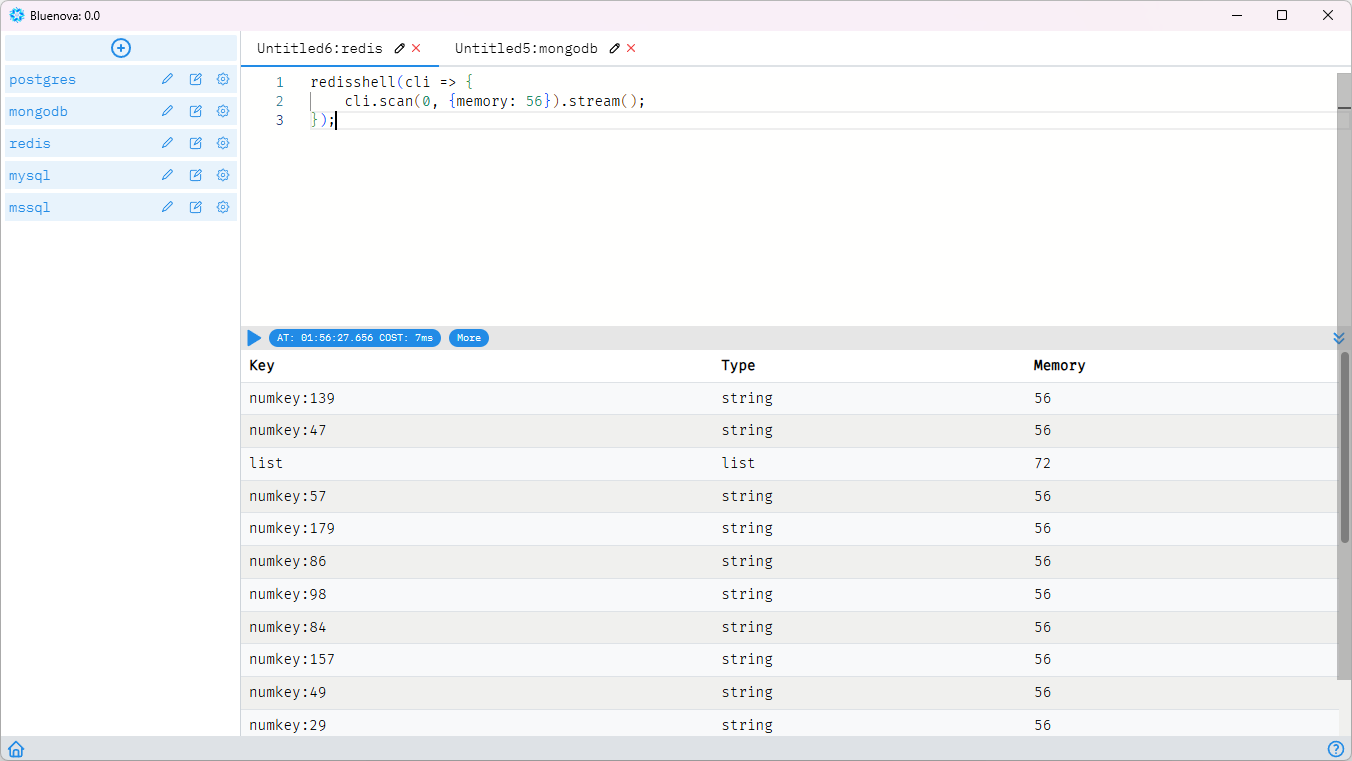Close the Untitled6:redis tab
This screenshot has width=1352, height=761.
click(416, 48)
